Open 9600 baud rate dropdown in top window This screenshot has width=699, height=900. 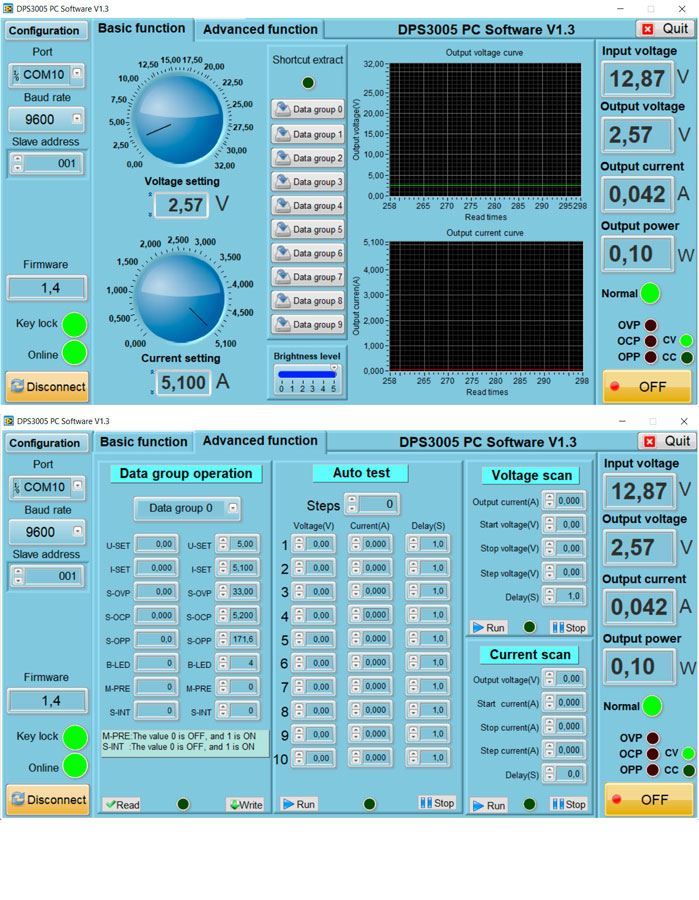coord(77,118)
